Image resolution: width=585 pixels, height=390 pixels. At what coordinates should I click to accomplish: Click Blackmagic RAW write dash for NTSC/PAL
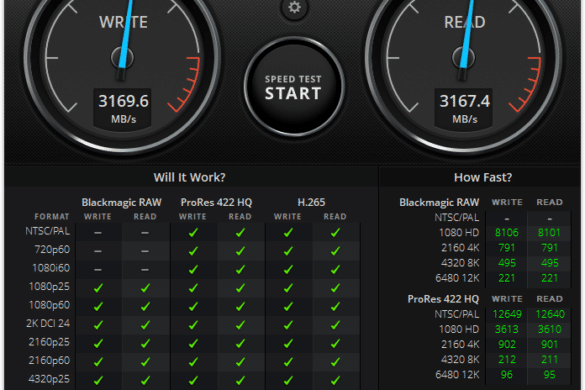[98, 233]
